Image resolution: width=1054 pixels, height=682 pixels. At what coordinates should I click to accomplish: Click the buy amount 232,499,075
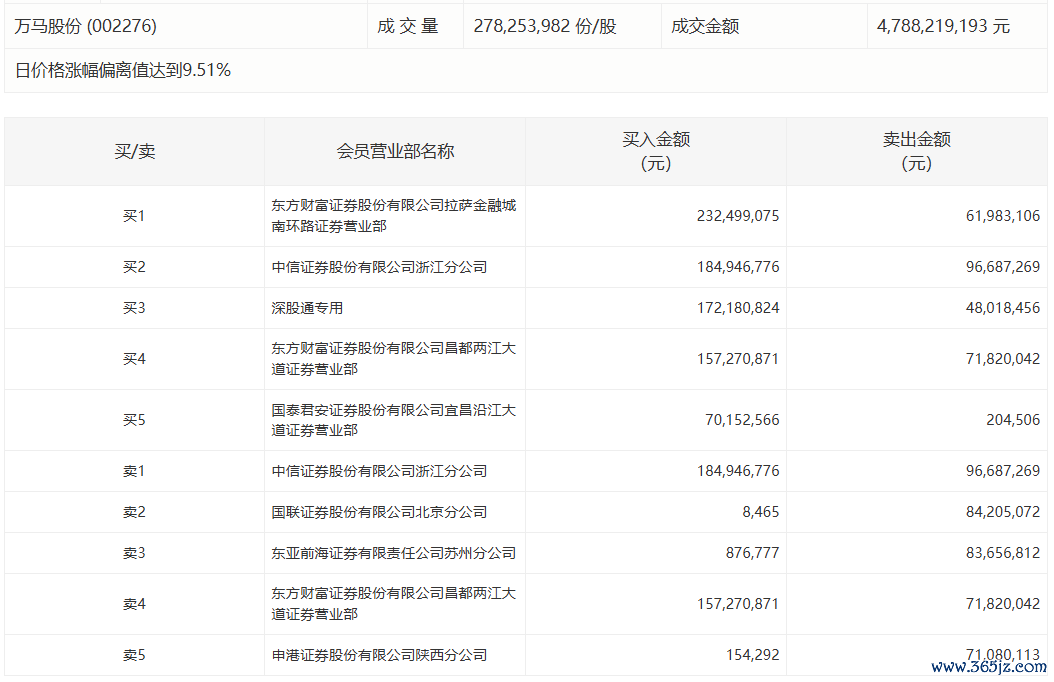click(x=738, y=216)
